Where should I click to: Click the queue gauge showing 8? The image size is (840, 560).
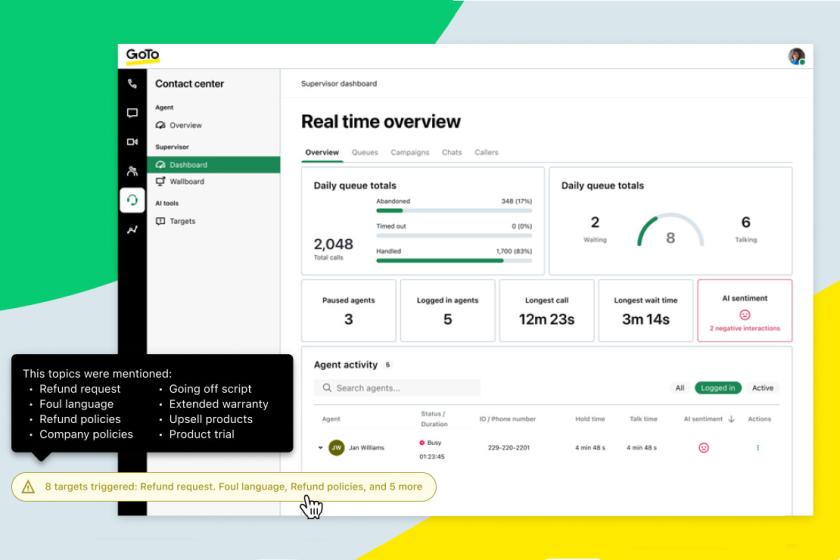[x=670, y=230]
